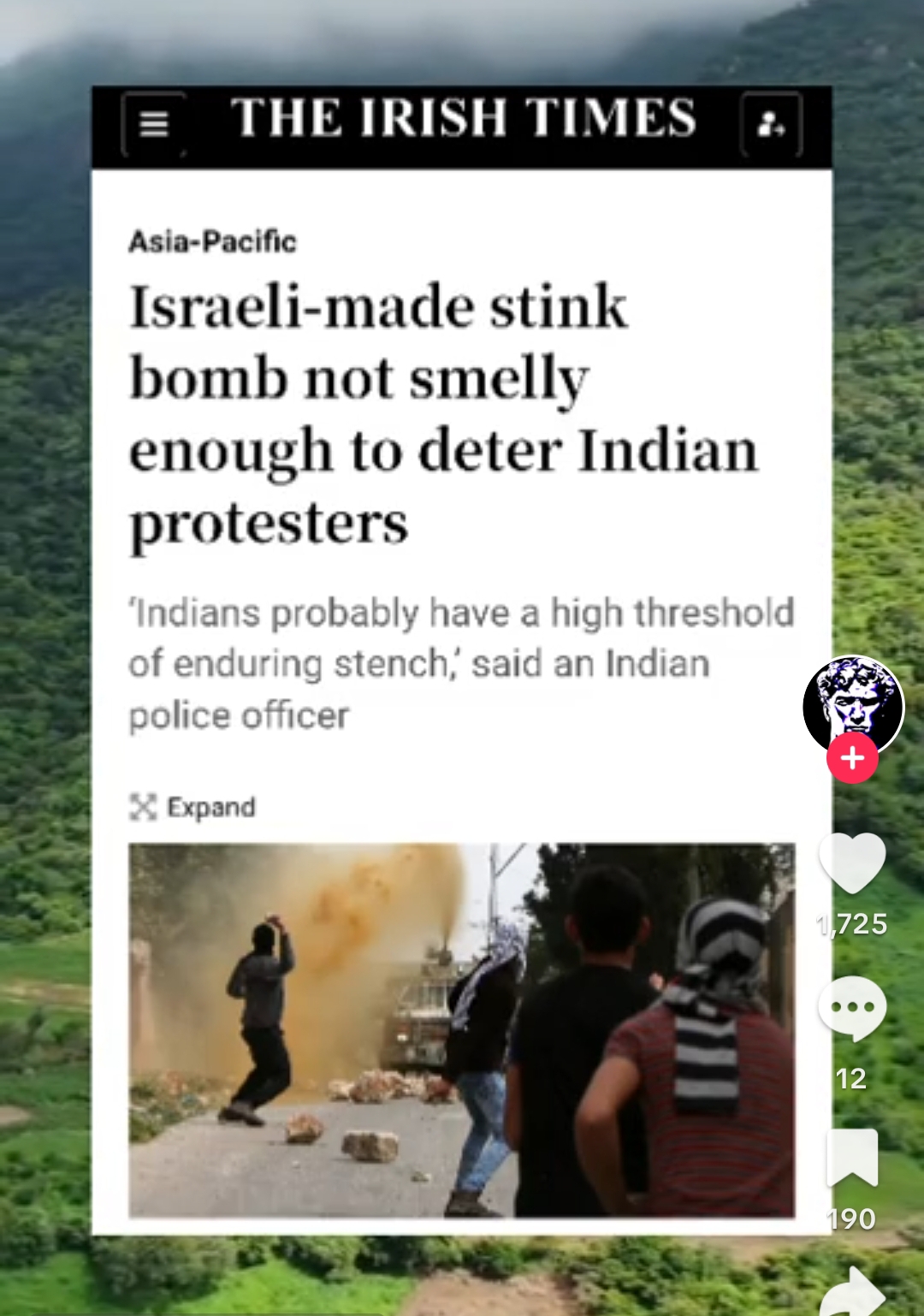This screenshot has width=924, height=1316.
Task: Open comments via the speech bubble icon
Action: pyautogui.click(x=852, y=1008)
